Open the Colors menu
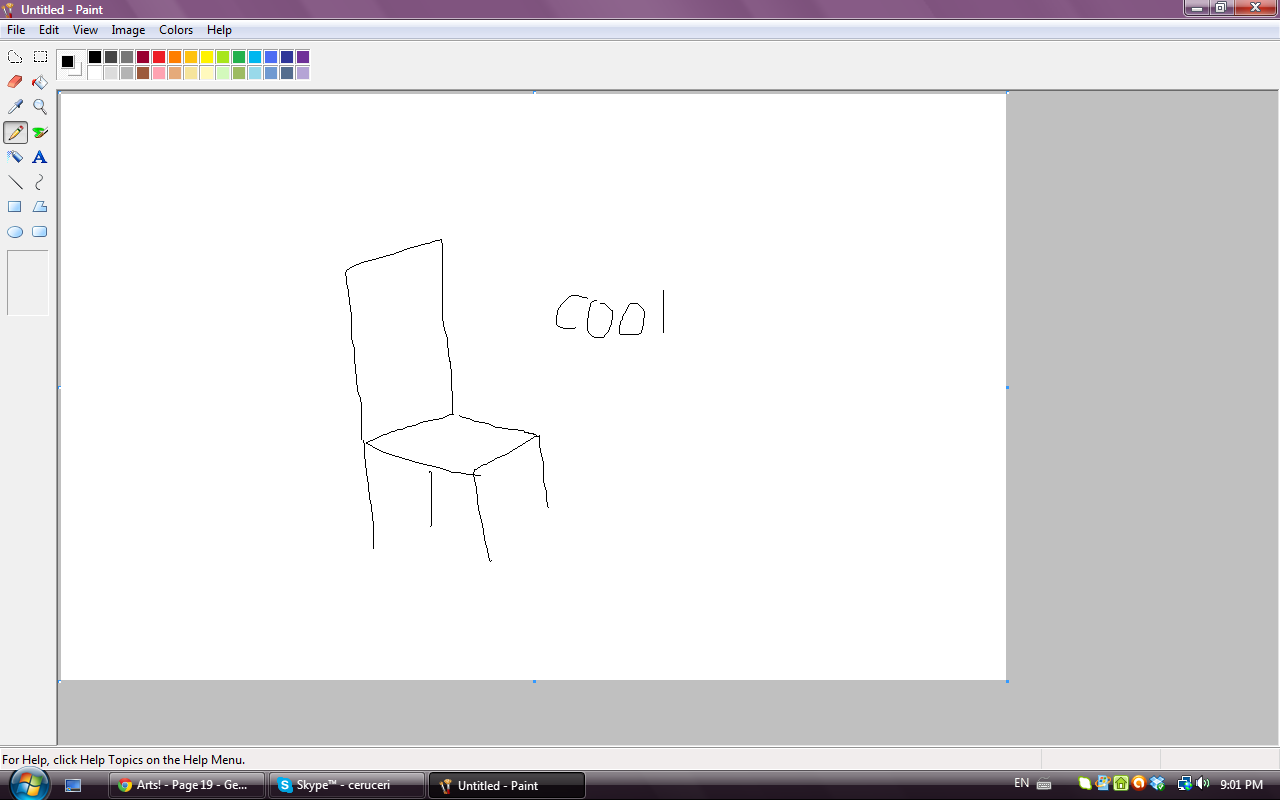 click(176, 30)
